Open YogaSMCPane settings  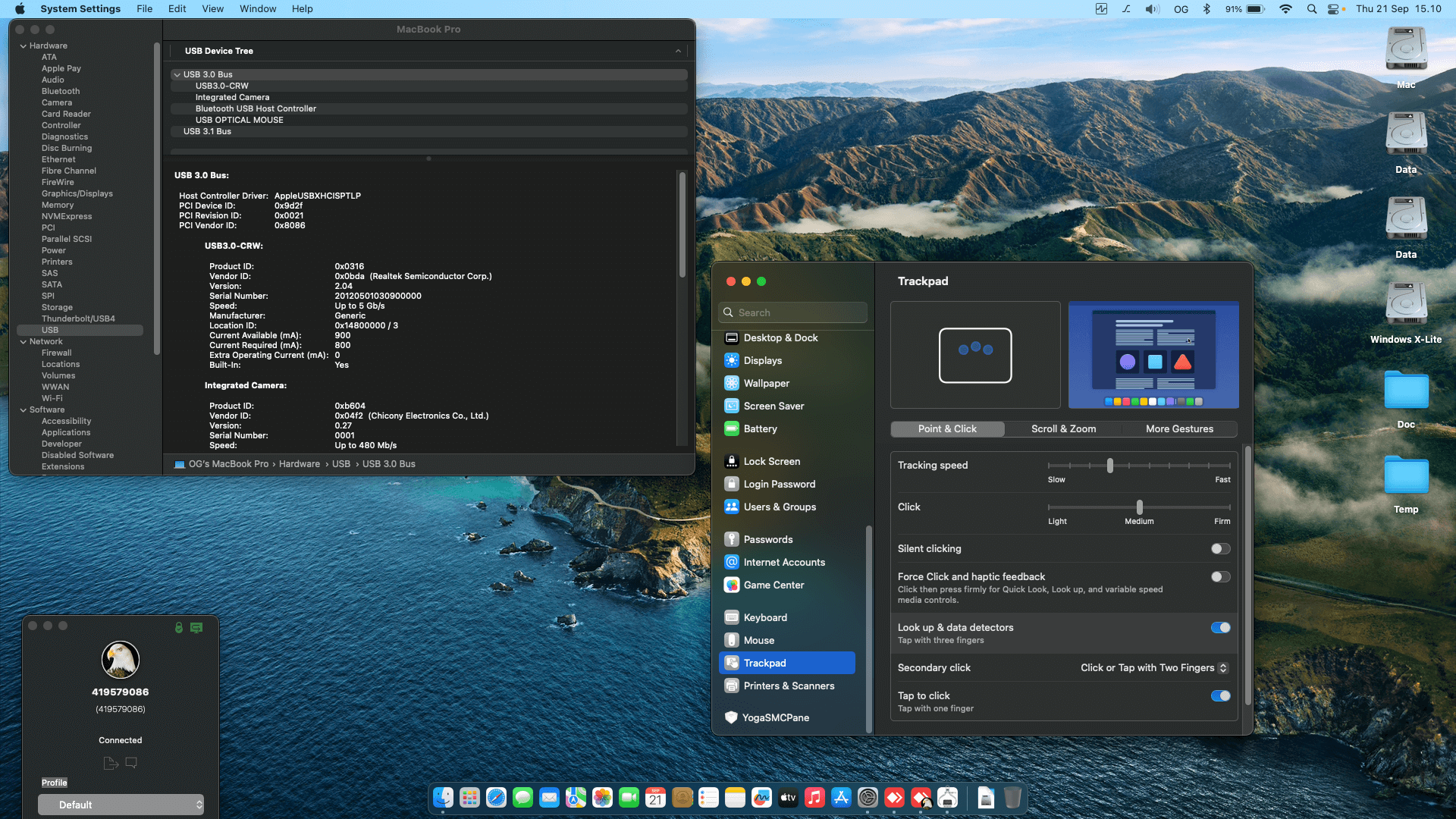click(787, 718)
